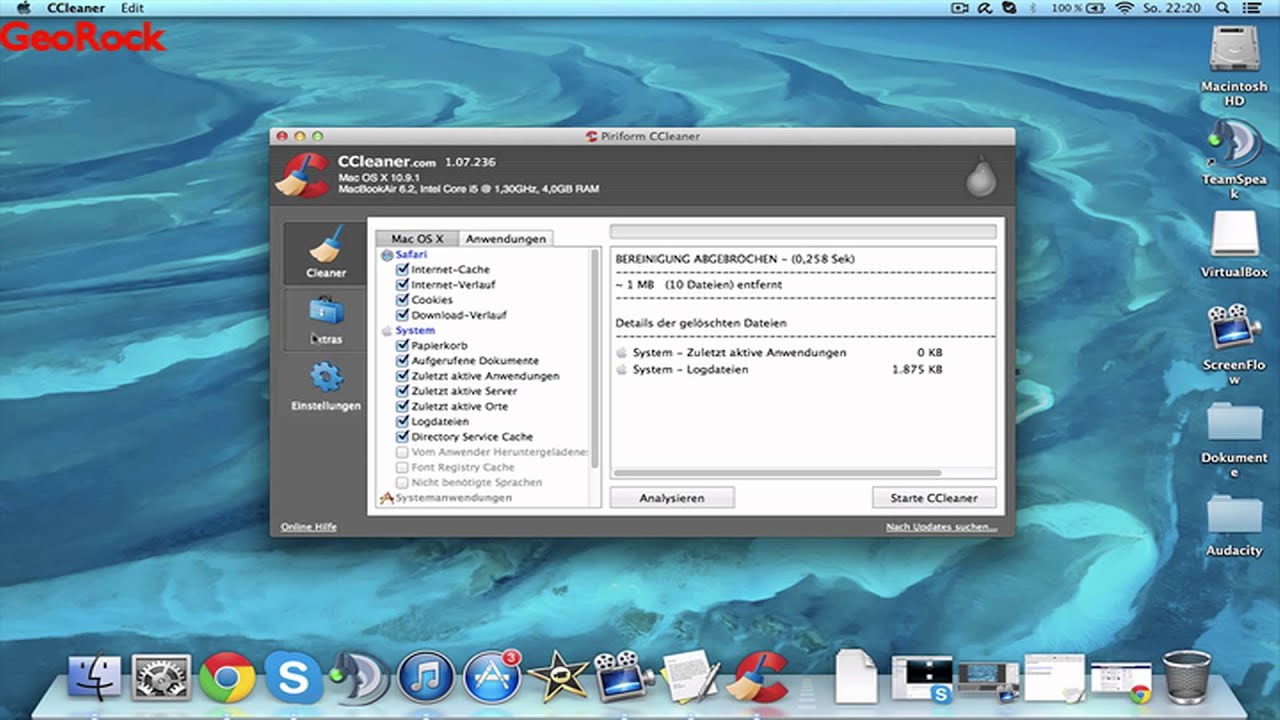Check Font Registry Cache option
Viewport: 1280px width, 720px height.
click(403, 467)
